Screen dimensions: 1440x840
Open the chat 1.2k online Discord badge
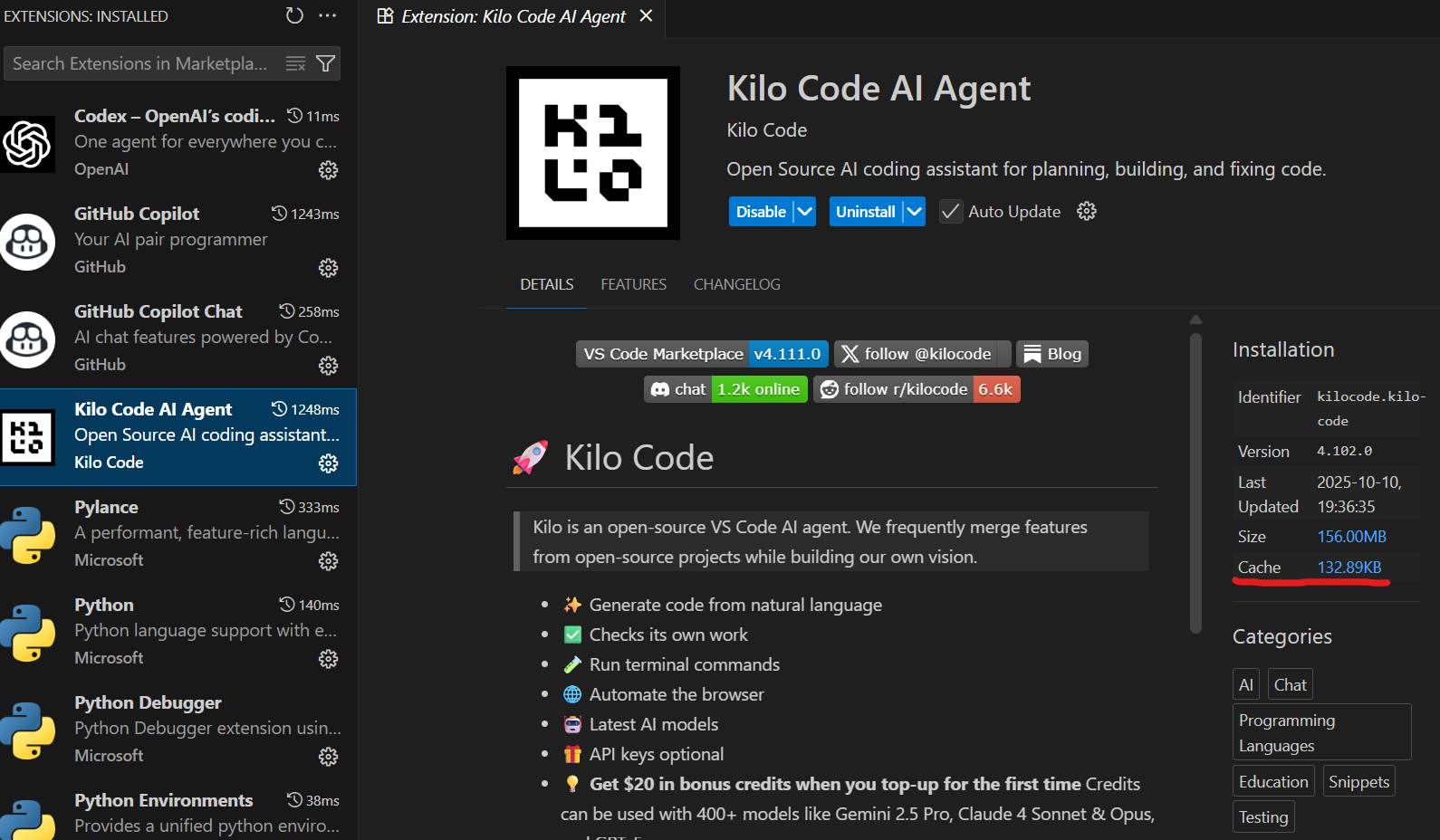[725, 389]
